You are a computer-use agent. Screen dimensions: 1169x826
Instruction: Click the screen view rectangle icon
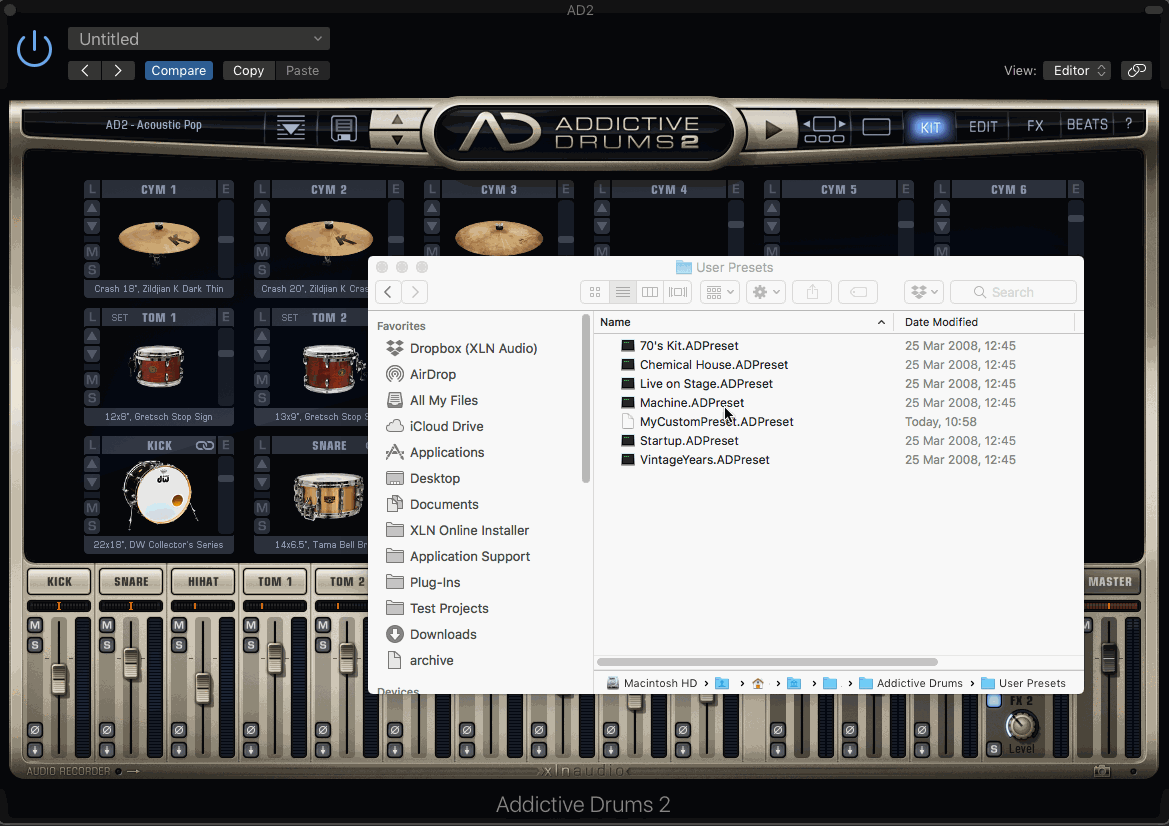click(x=876, y=127)
